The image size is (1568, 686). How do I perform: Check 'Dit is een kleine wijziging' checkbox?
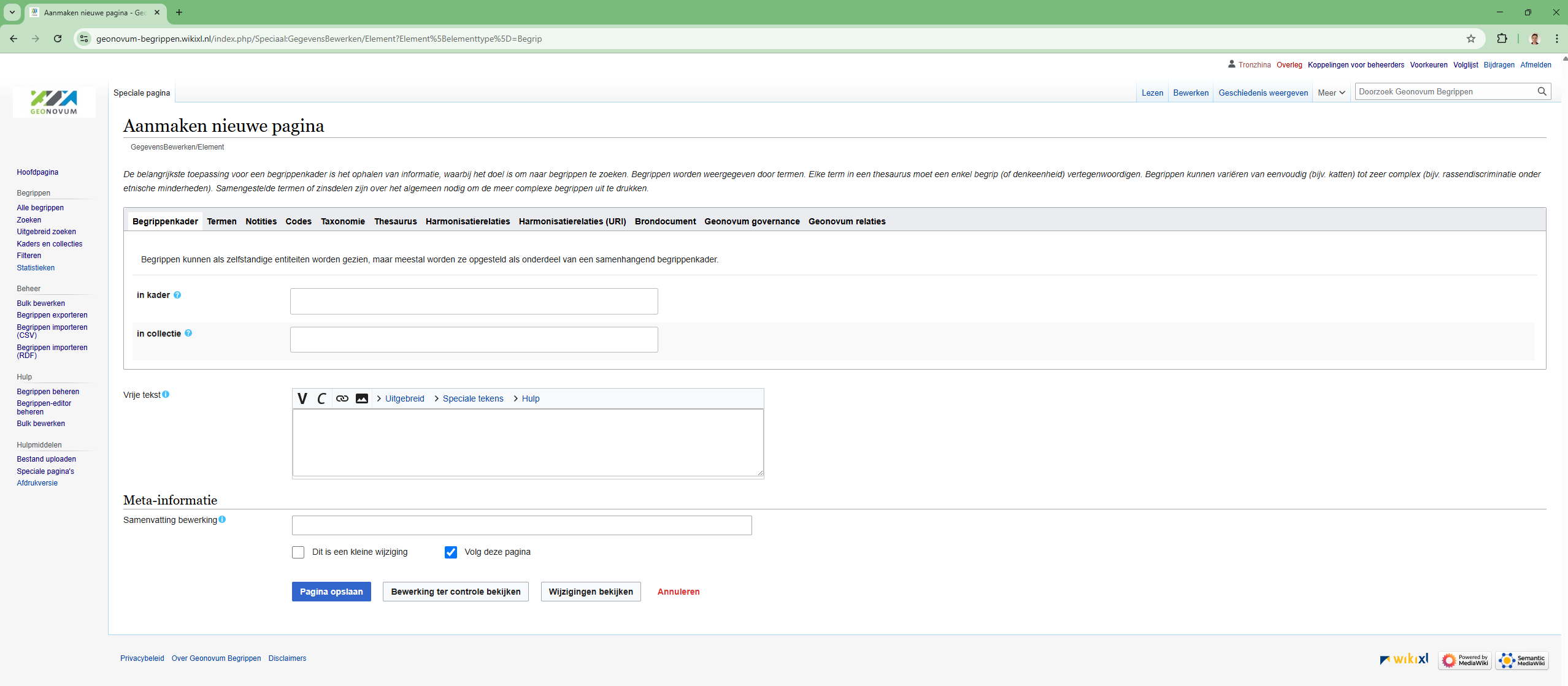(x=298, y=552)
